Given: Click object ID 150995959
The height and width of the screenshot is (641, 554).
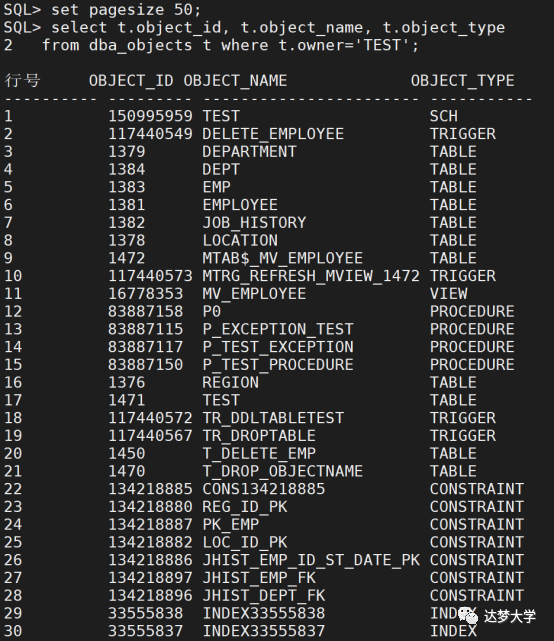Looking at the screenshot, I should tap(150, 116).
